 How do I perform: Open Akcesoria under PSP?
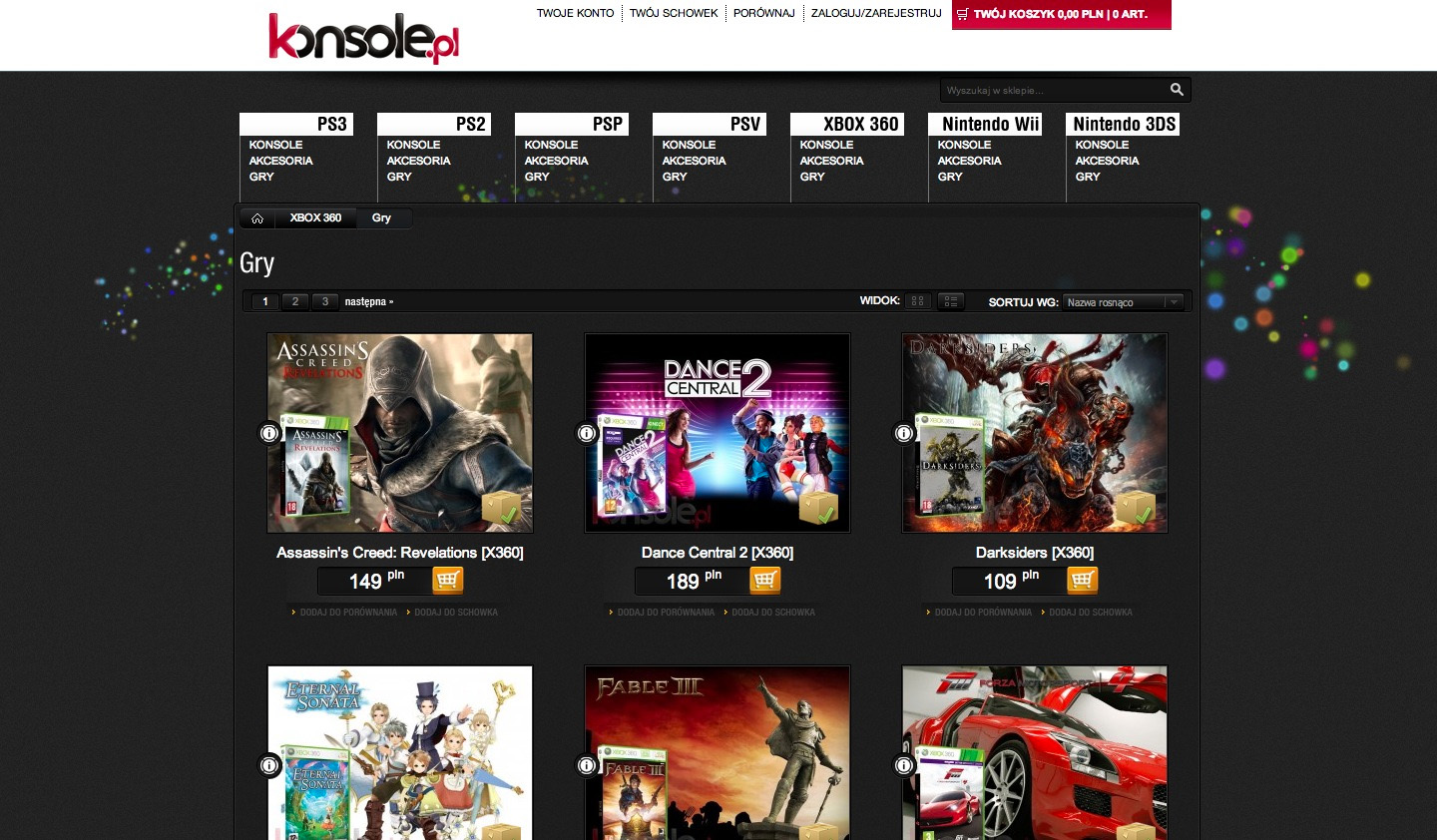[x=556, y=161]
